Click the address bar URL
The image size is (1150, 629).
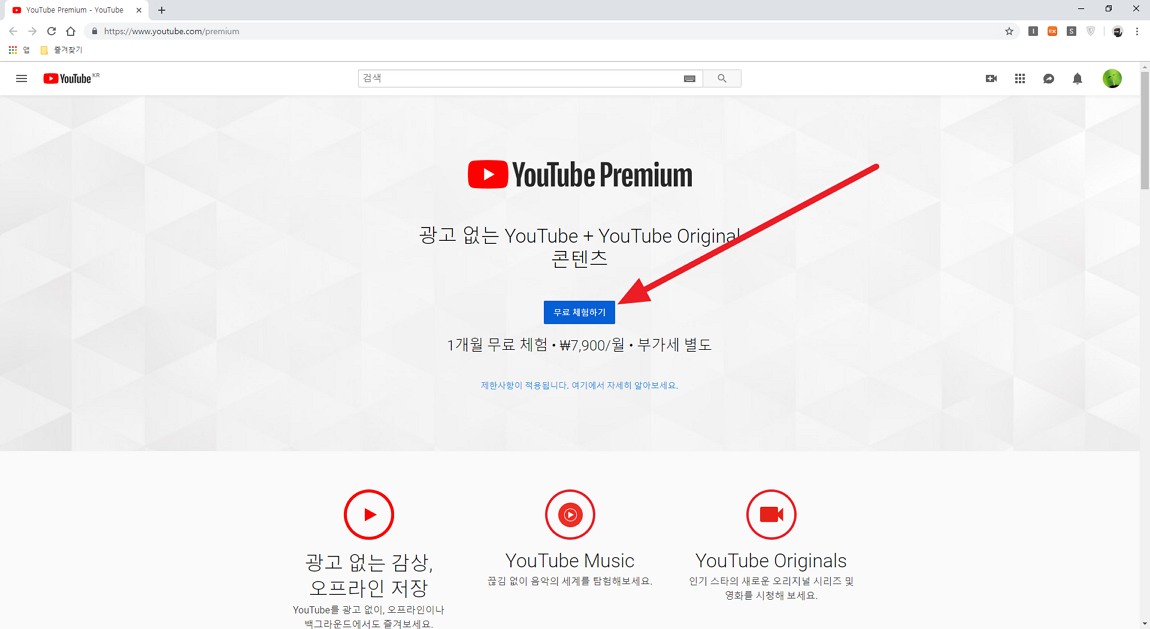(172, 31)
